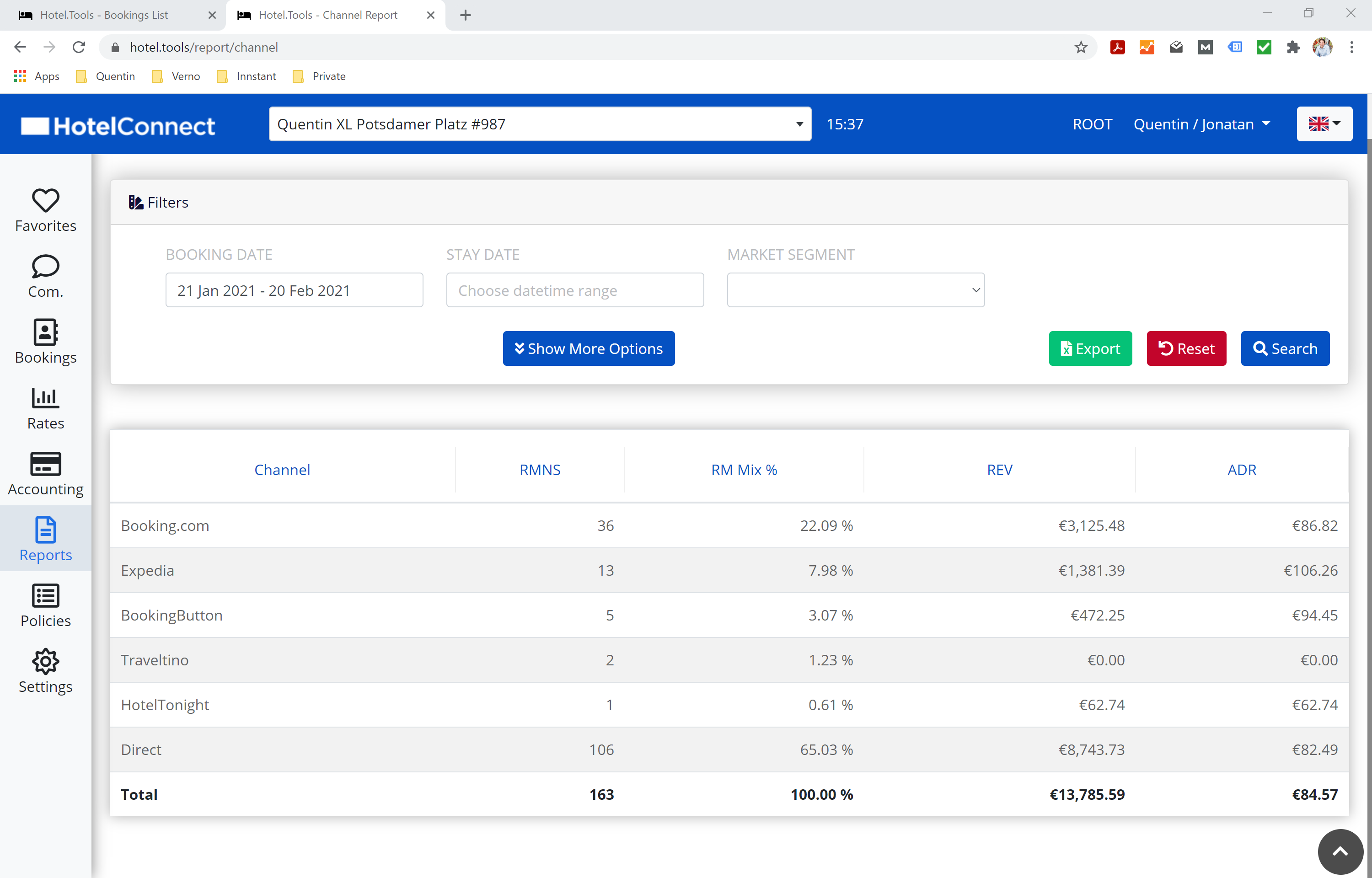The image size is (1372, 878).
Task: Click the Search button
Action: tap(1285, 348)
